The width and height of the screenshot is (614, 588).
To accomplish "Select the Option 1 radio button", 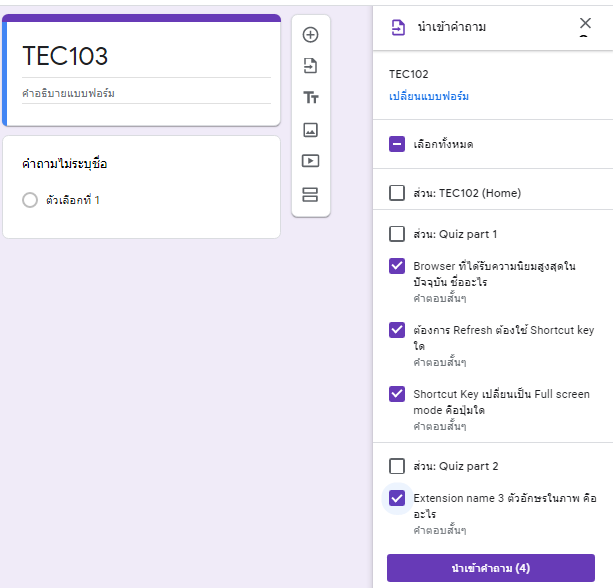I will pos(30,200).
